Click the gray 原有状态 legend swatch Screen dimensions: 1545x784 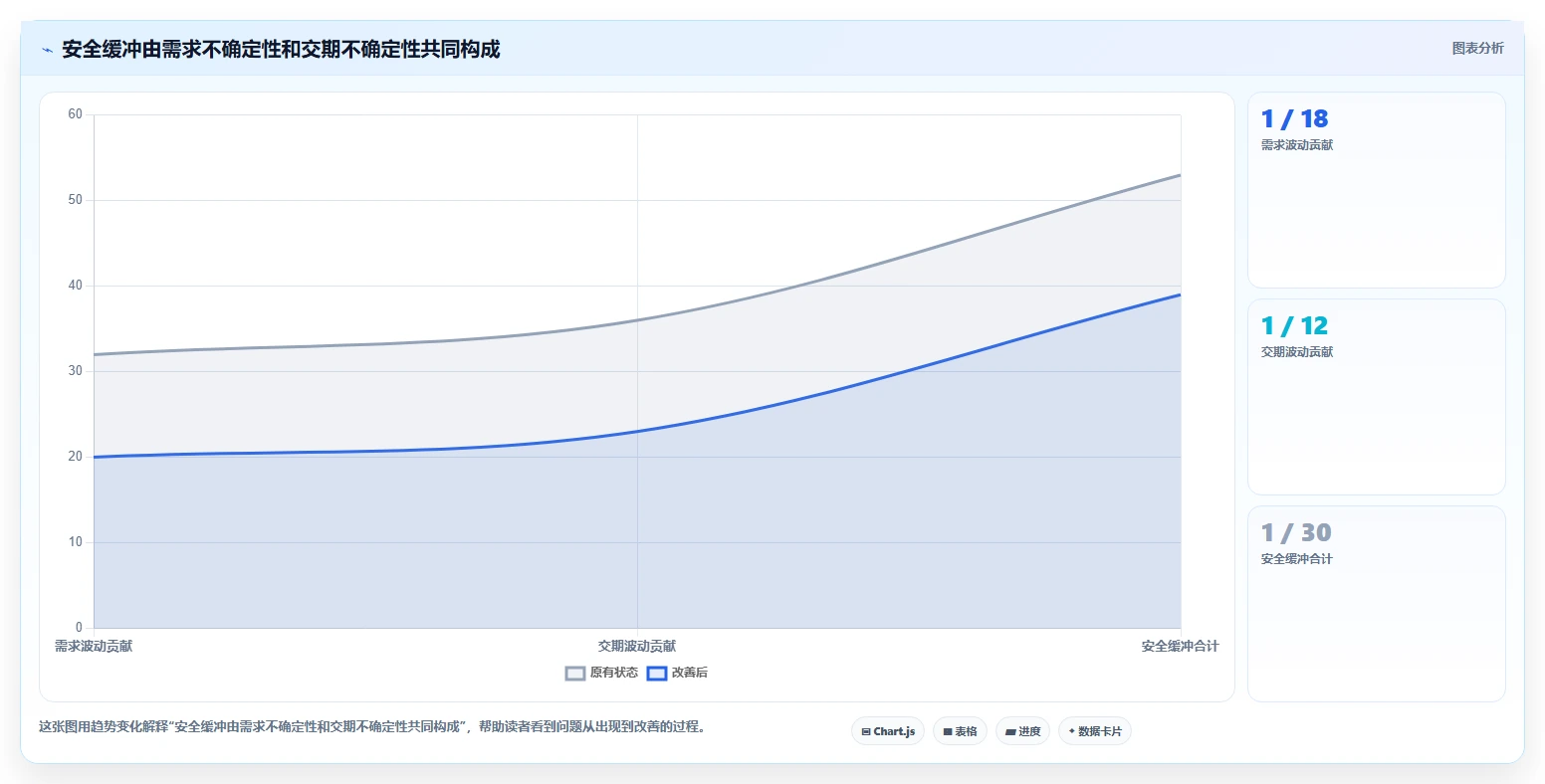(x=575, y=674)
